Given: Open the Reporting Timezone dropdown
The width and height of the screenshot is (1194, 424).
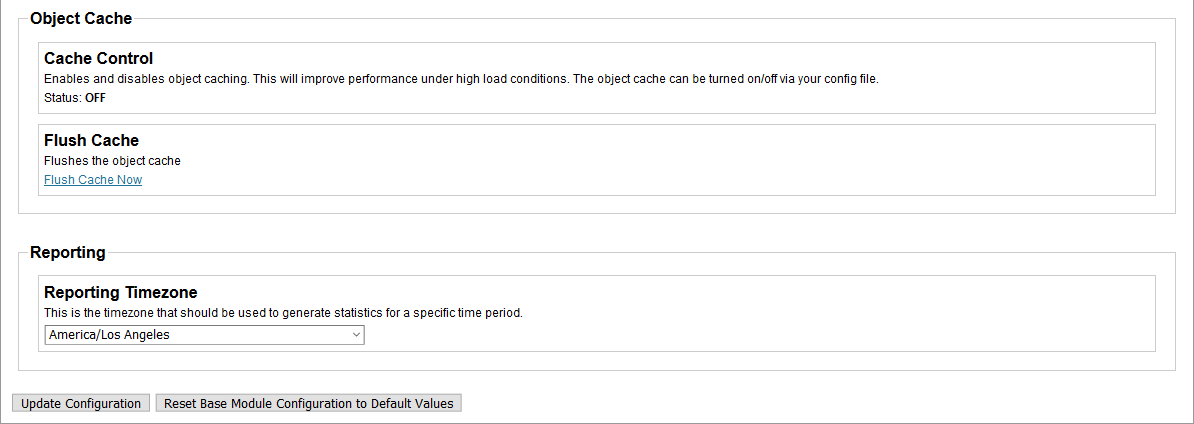Looking at the screenshot, I should tap(204, 335).
